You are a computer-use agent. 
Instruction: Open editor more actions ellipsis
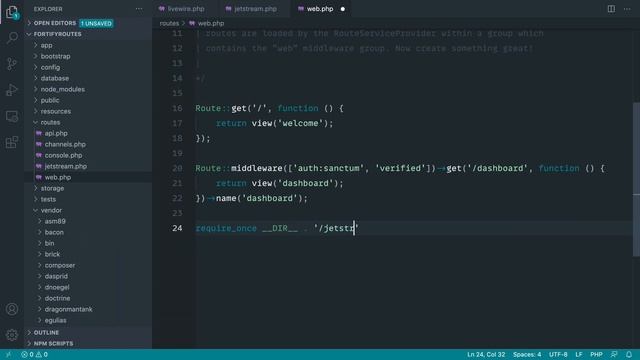(x=627, y=9)
